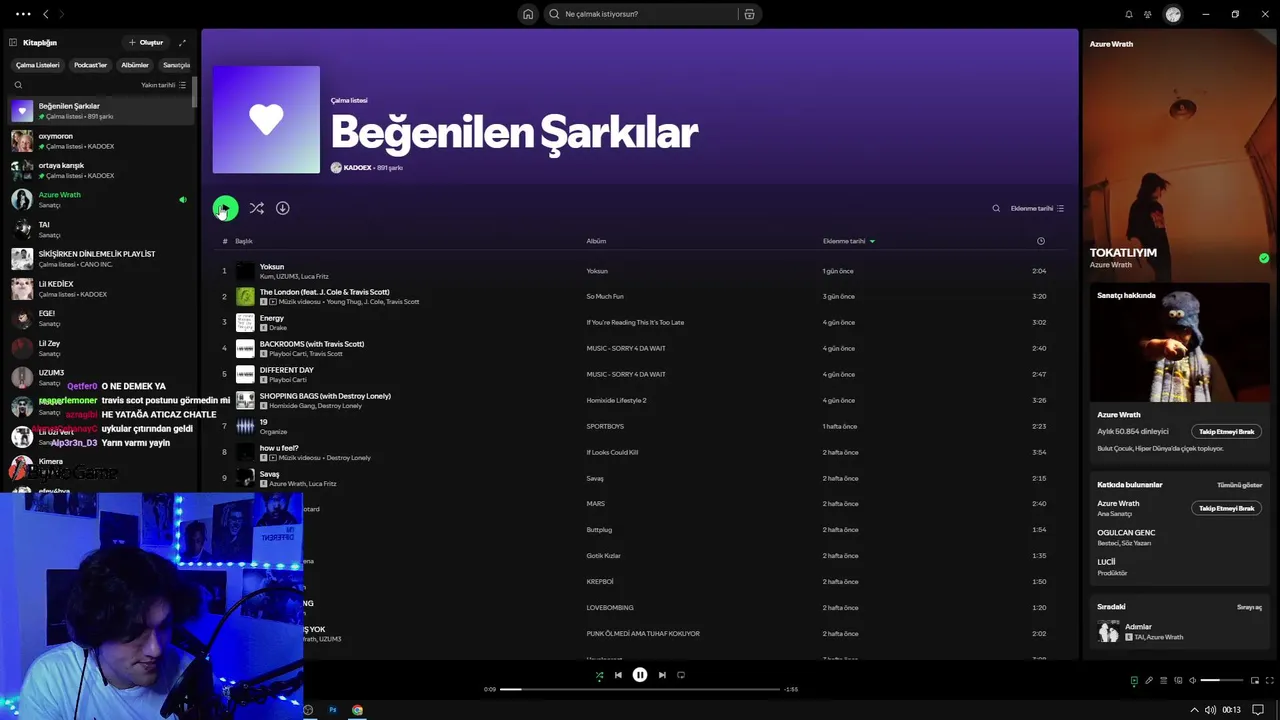Open ortaya karışık playlist in library
This screenshot has height=720, width=1280.
(100, 170)
